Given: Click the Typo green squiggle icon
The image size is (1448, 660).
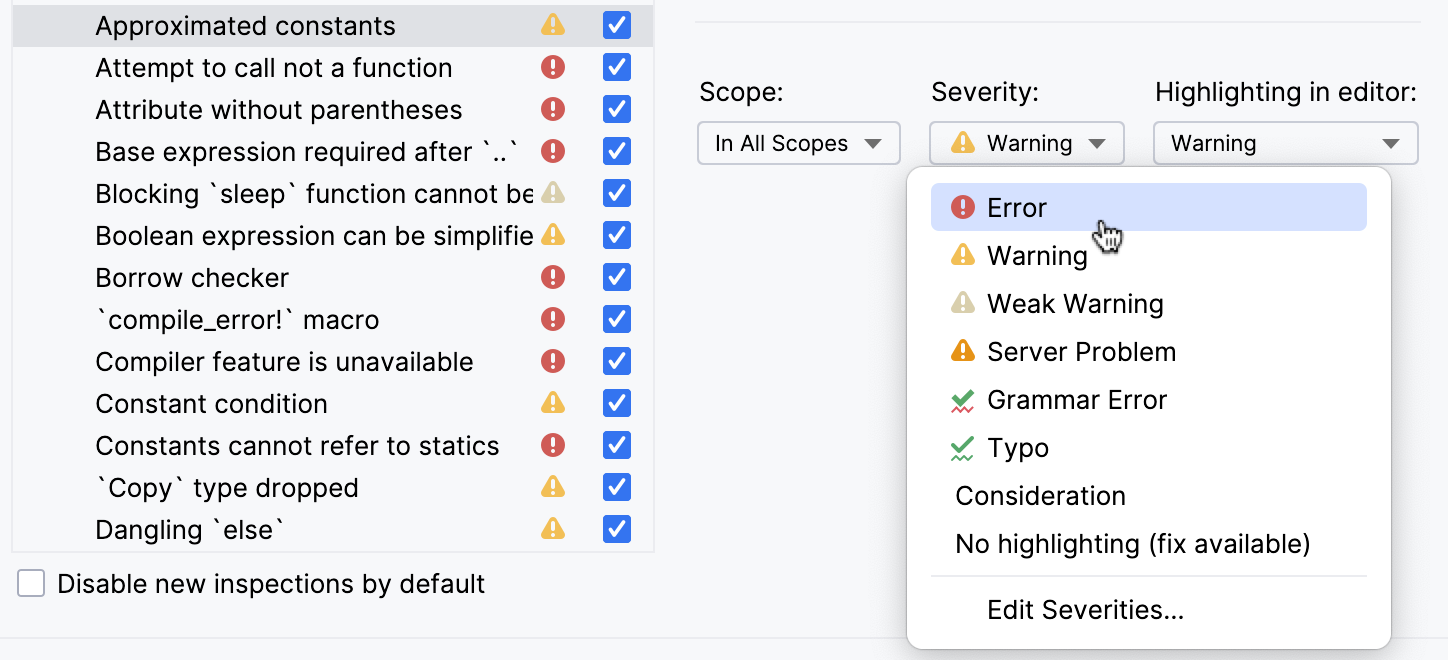Looking at the screenshot, I should pos(963,447).
